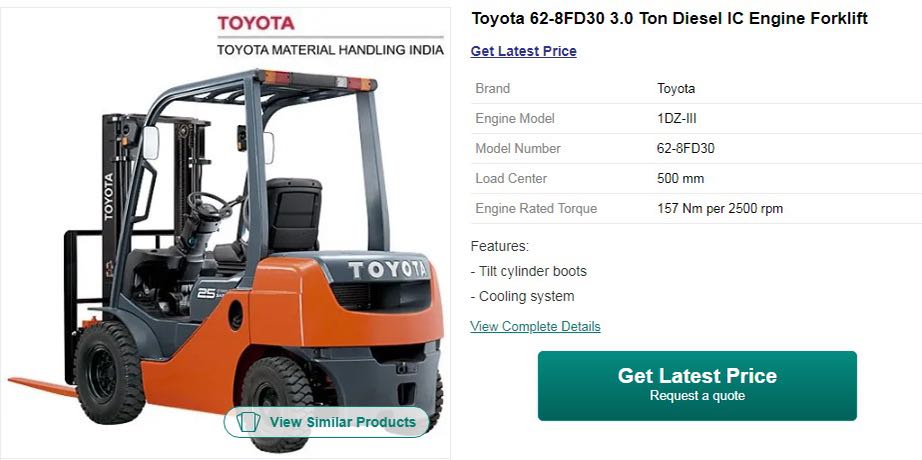Click the Load Center row label
This screenshot has width=922, height=460.
click(x=511, y=179)
